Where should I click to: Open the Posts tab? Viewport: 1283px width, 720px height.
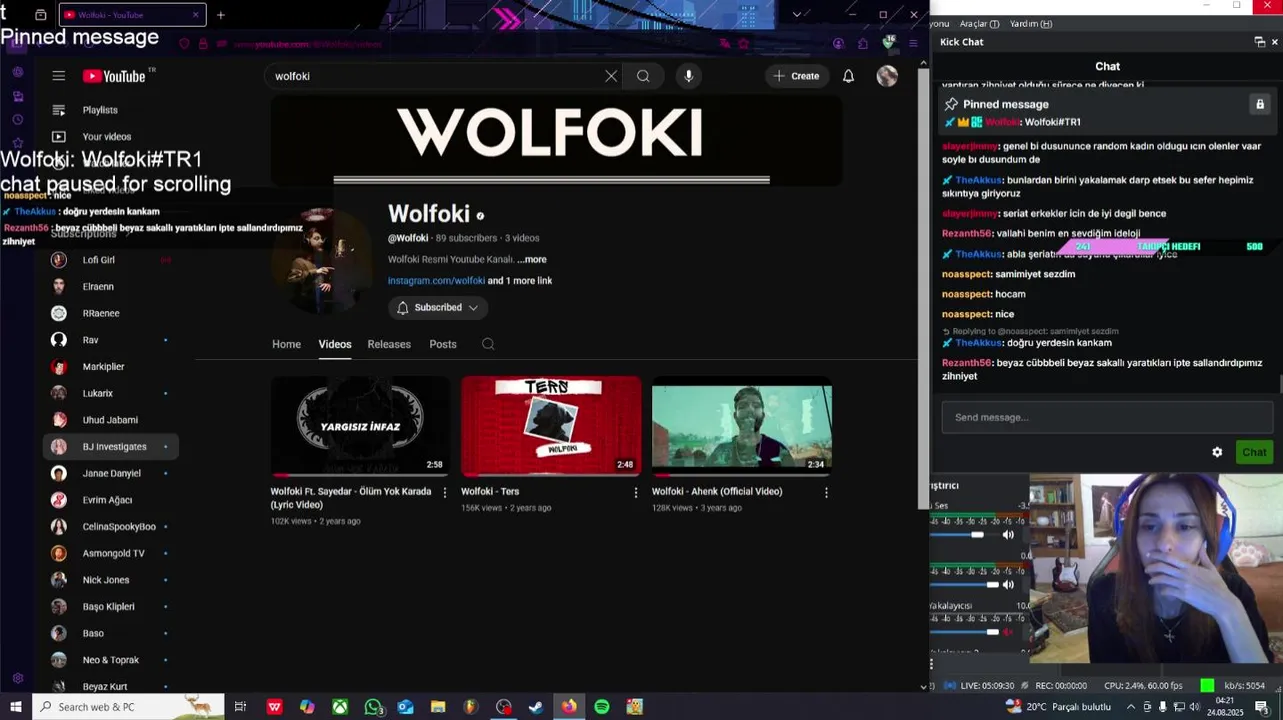(x=443, y=344)
